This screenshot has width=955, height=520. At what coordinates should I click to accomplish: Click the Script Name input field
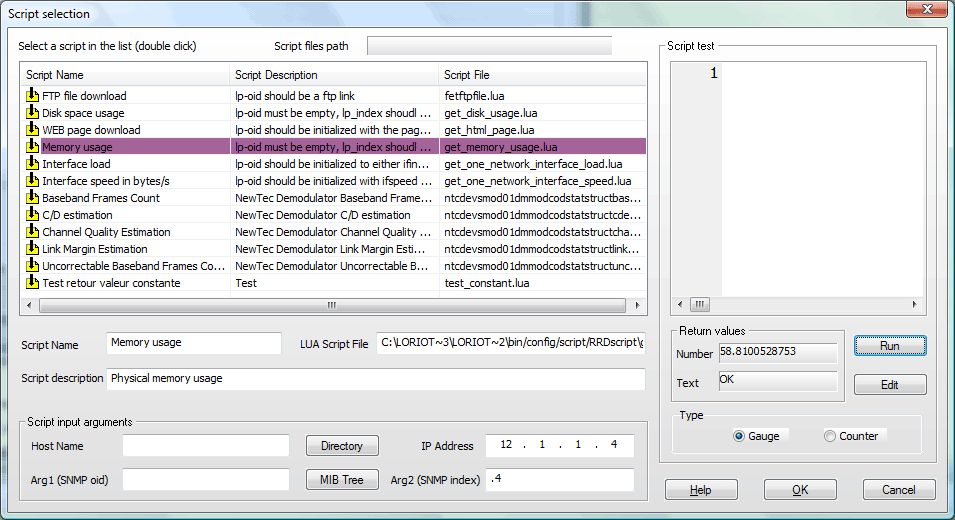coord(194,343)
